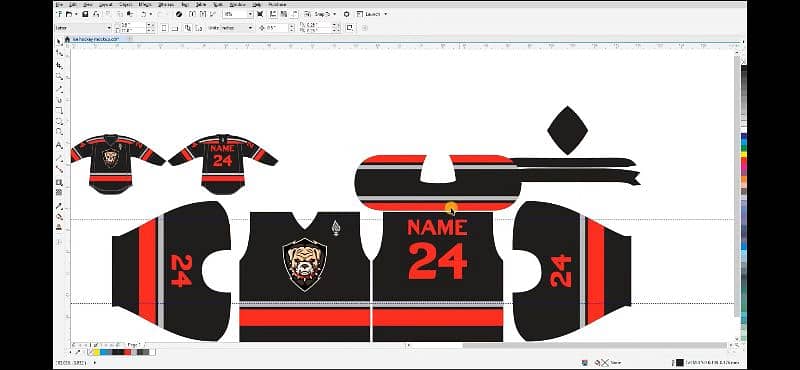Select the Connector tool in toolbox
This screenshot has width=800, height=370.
[59, 169]
